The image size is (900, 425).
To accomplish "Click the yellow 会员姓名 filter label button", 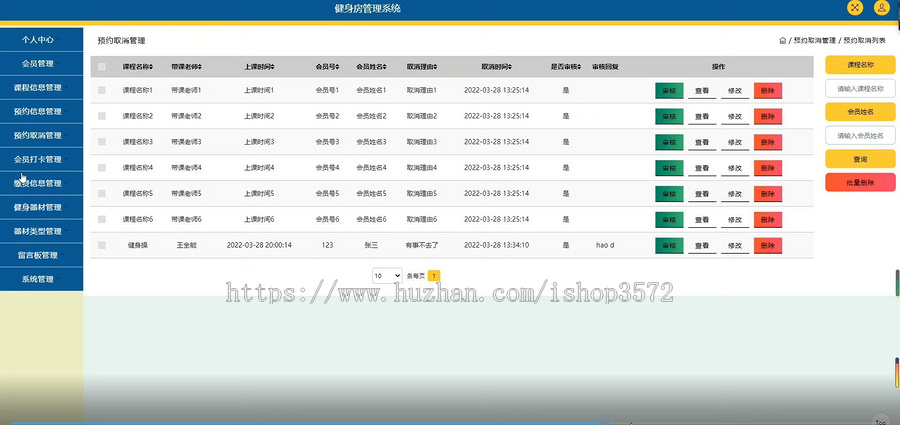I will point(860,111).
